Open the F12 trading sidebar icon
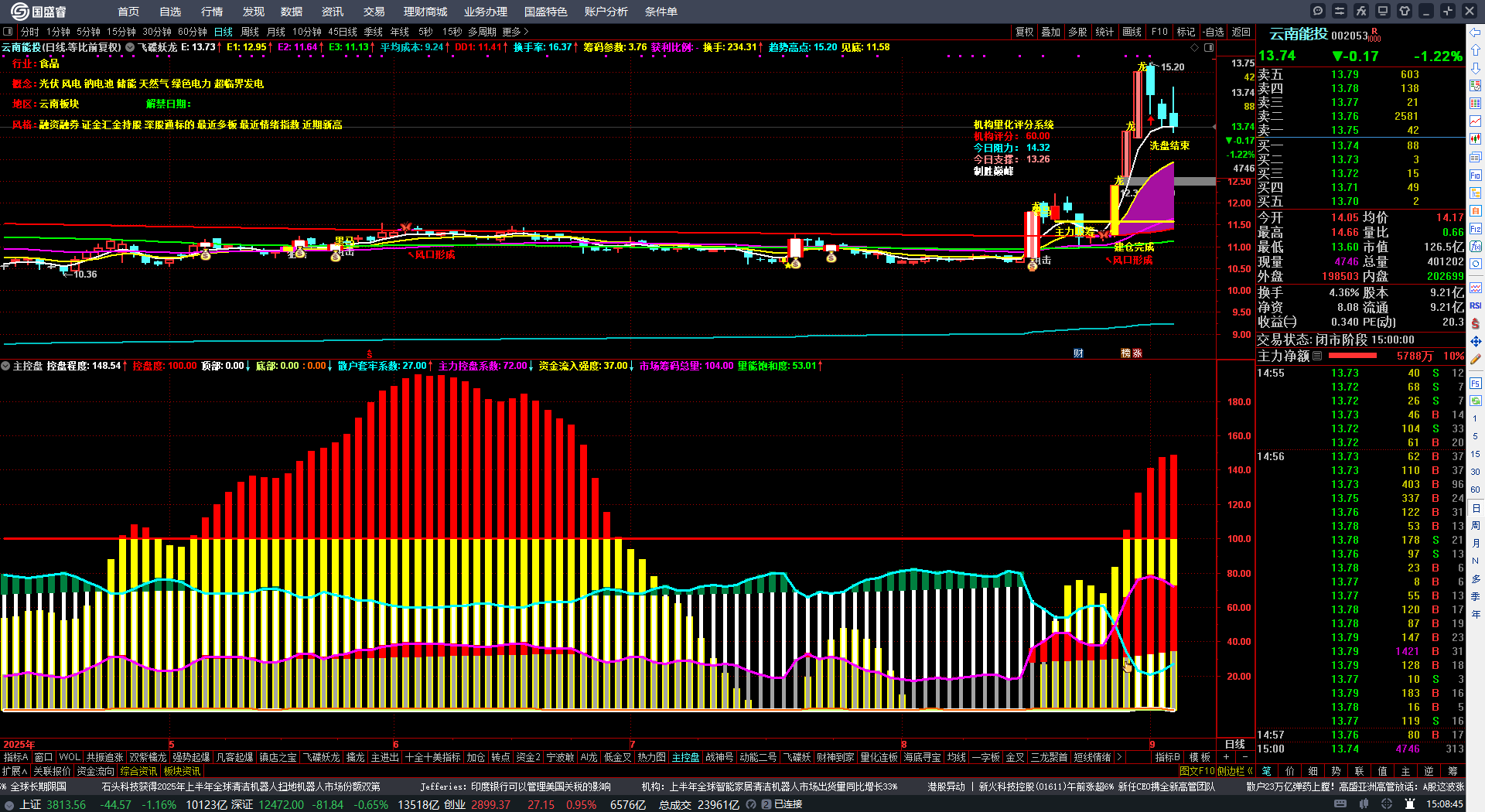Image resolution: width=1485 pixels, height=812 pixels. [1476, 228]
